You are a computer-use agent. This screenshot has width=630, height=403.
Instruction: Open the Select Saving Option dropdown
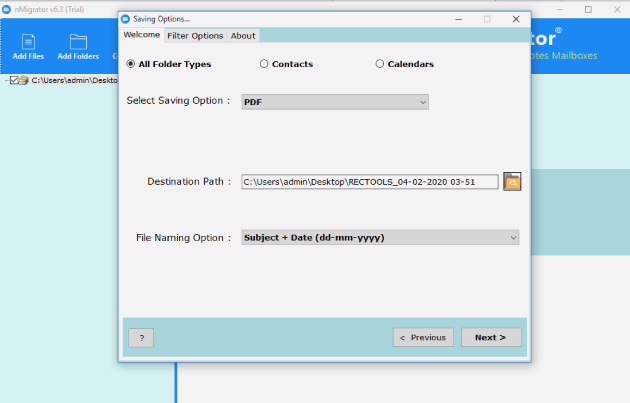coord(335,101)
